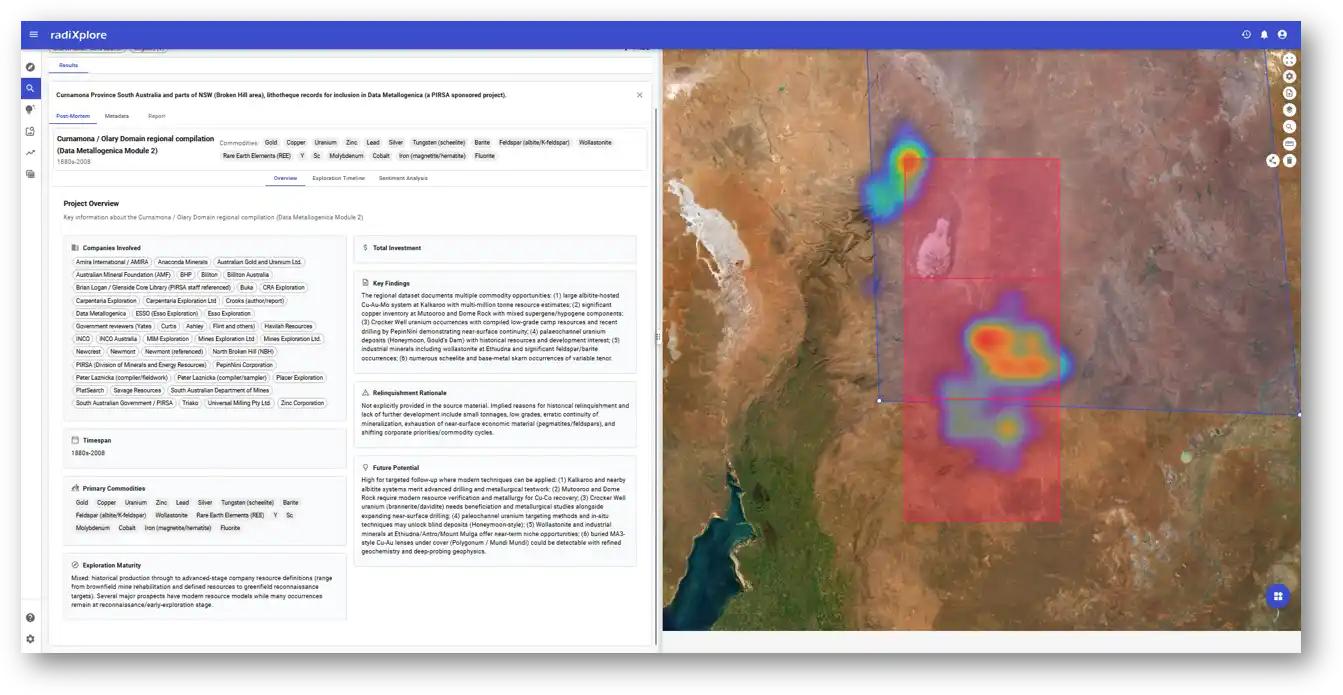Click the blue grid floating action button

coord(1276,597)
